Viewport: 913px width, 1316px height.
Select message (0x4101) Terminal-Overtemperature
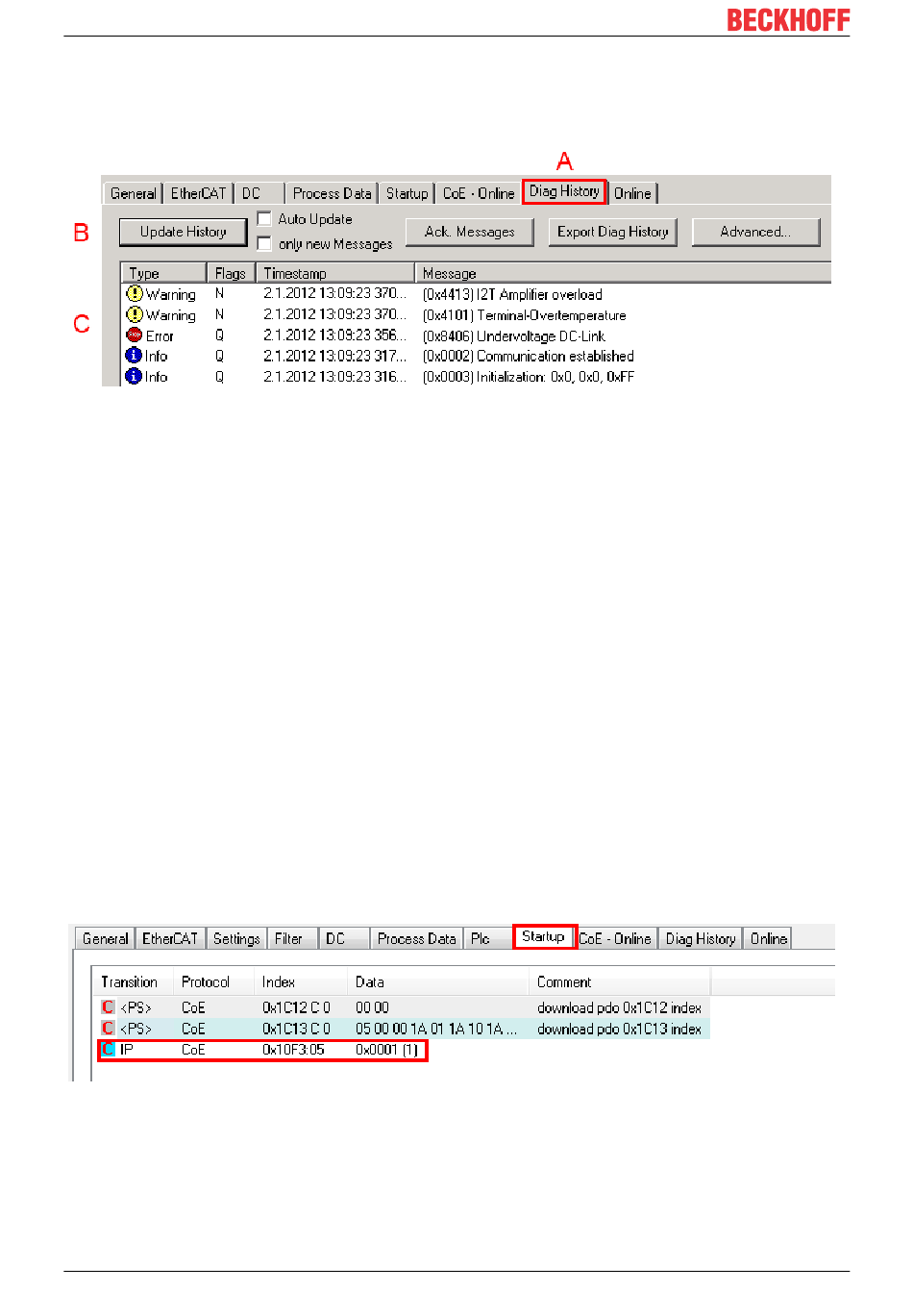coord(524,315)
